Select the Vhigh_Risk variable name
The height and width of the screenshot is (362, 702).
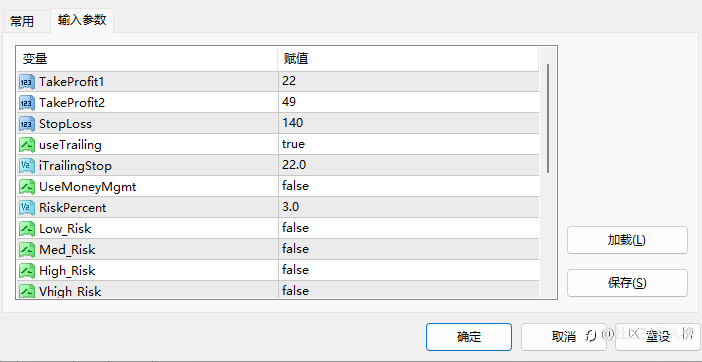pos(70,291)
